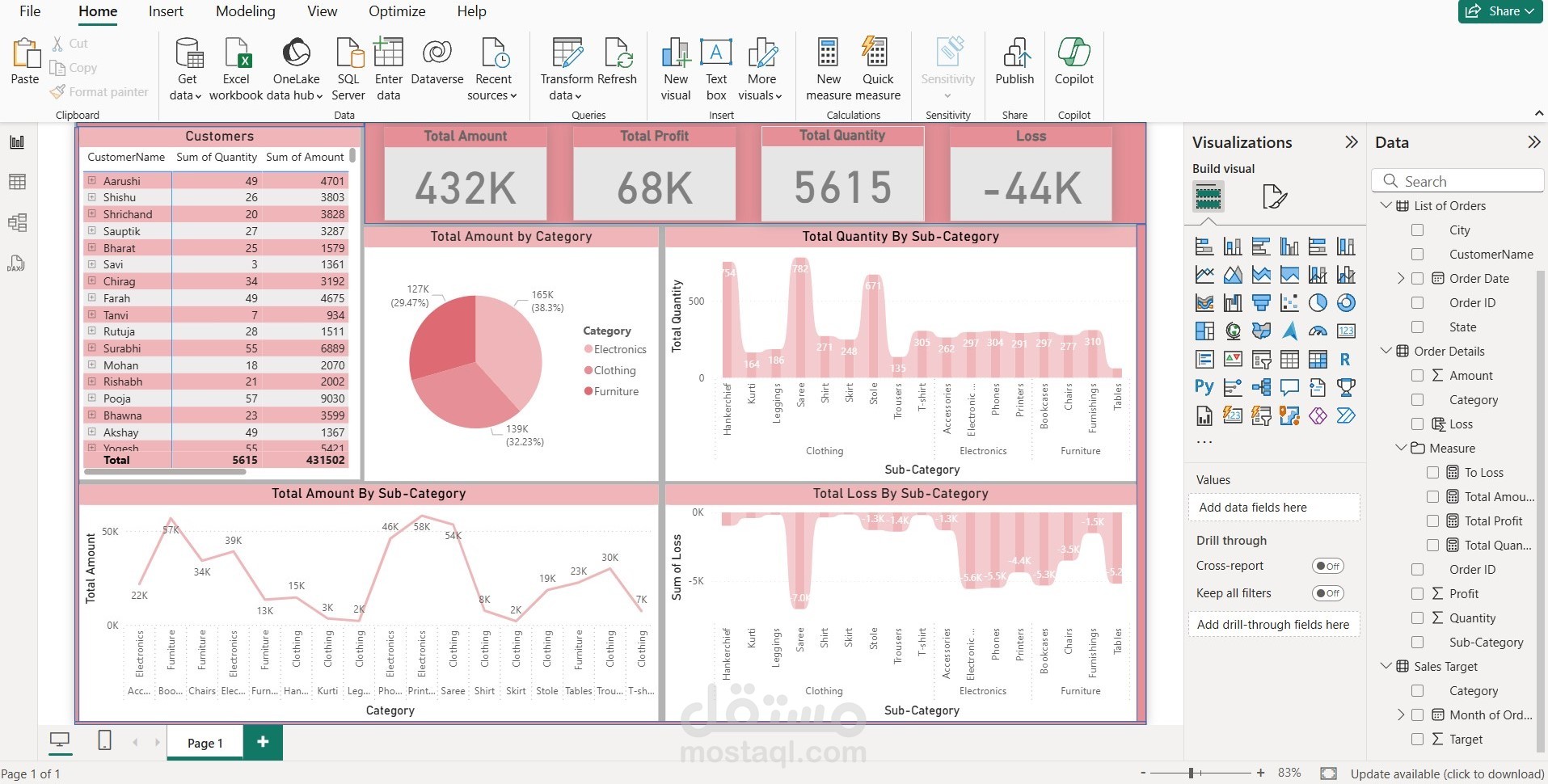Viewport: 1548px width, 784px height.
Task: Open the File menu
Action: click(30, 11)
